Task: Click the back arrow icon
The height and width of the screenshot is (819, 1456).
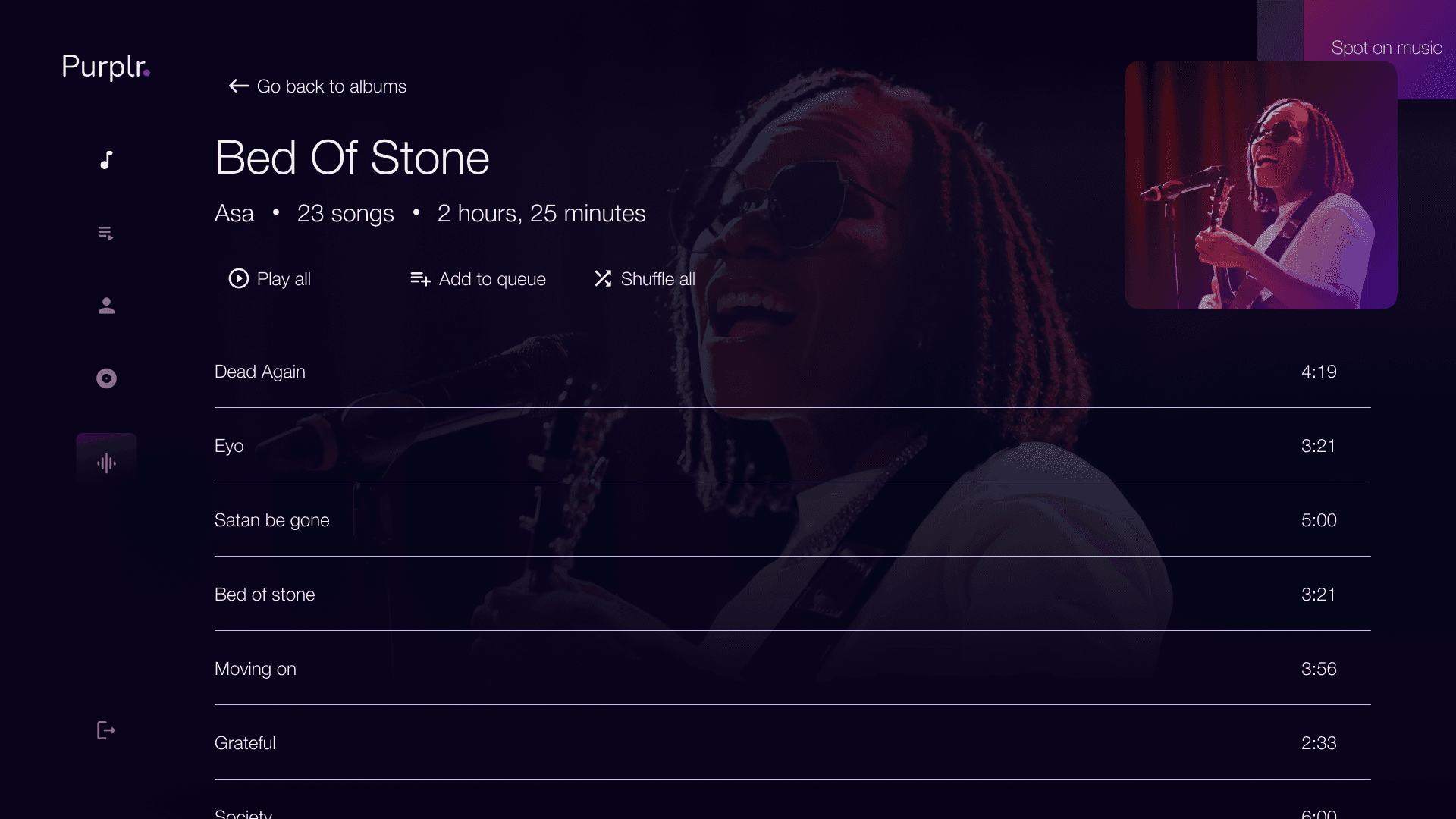Action: pyautogui.click(x=239, y=86)
